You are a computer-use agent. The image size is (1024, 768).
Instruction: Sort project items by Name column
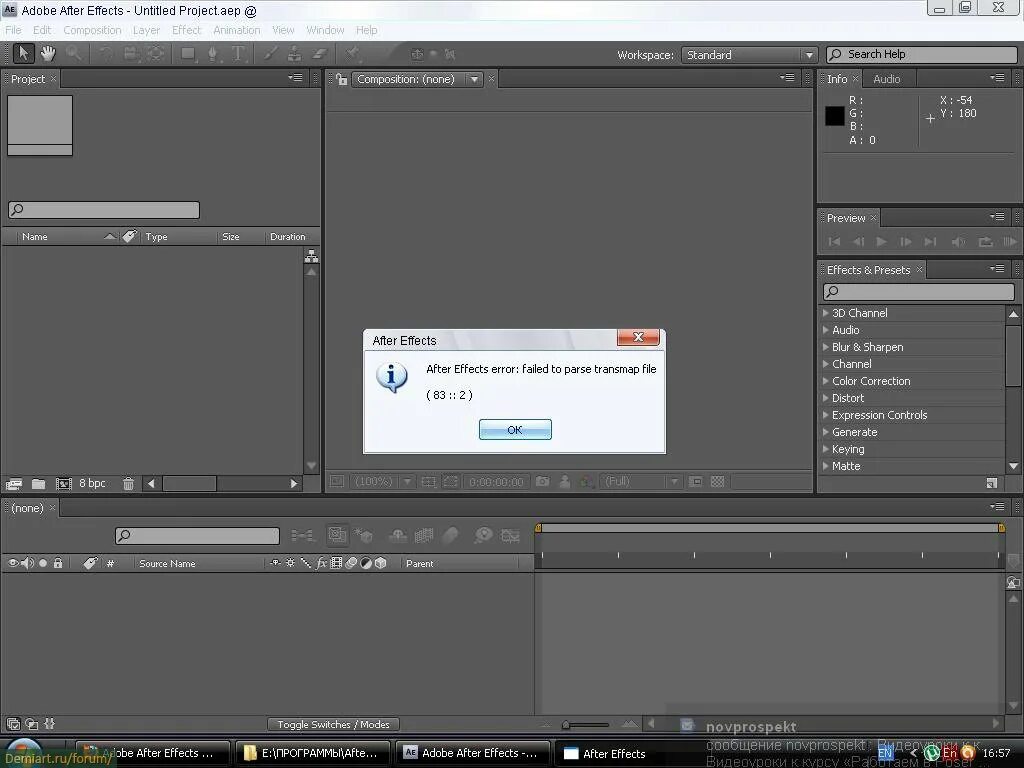35,236
